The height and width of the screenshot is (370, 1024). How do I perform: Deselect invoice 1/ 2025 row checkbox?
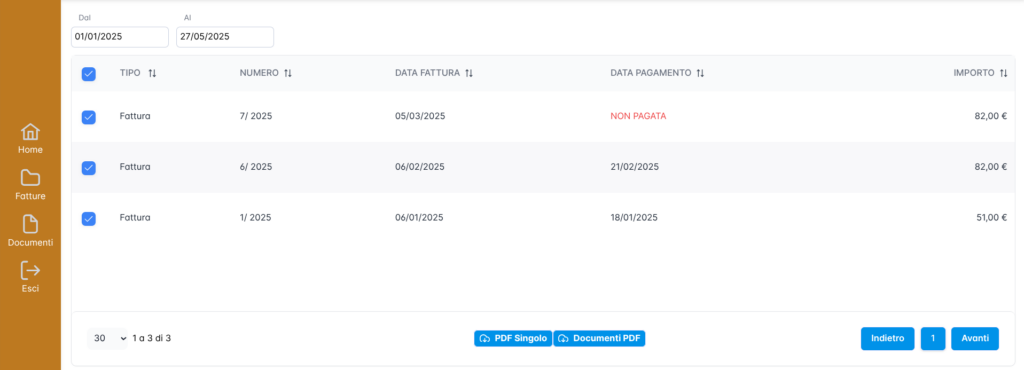coord(89,219)
